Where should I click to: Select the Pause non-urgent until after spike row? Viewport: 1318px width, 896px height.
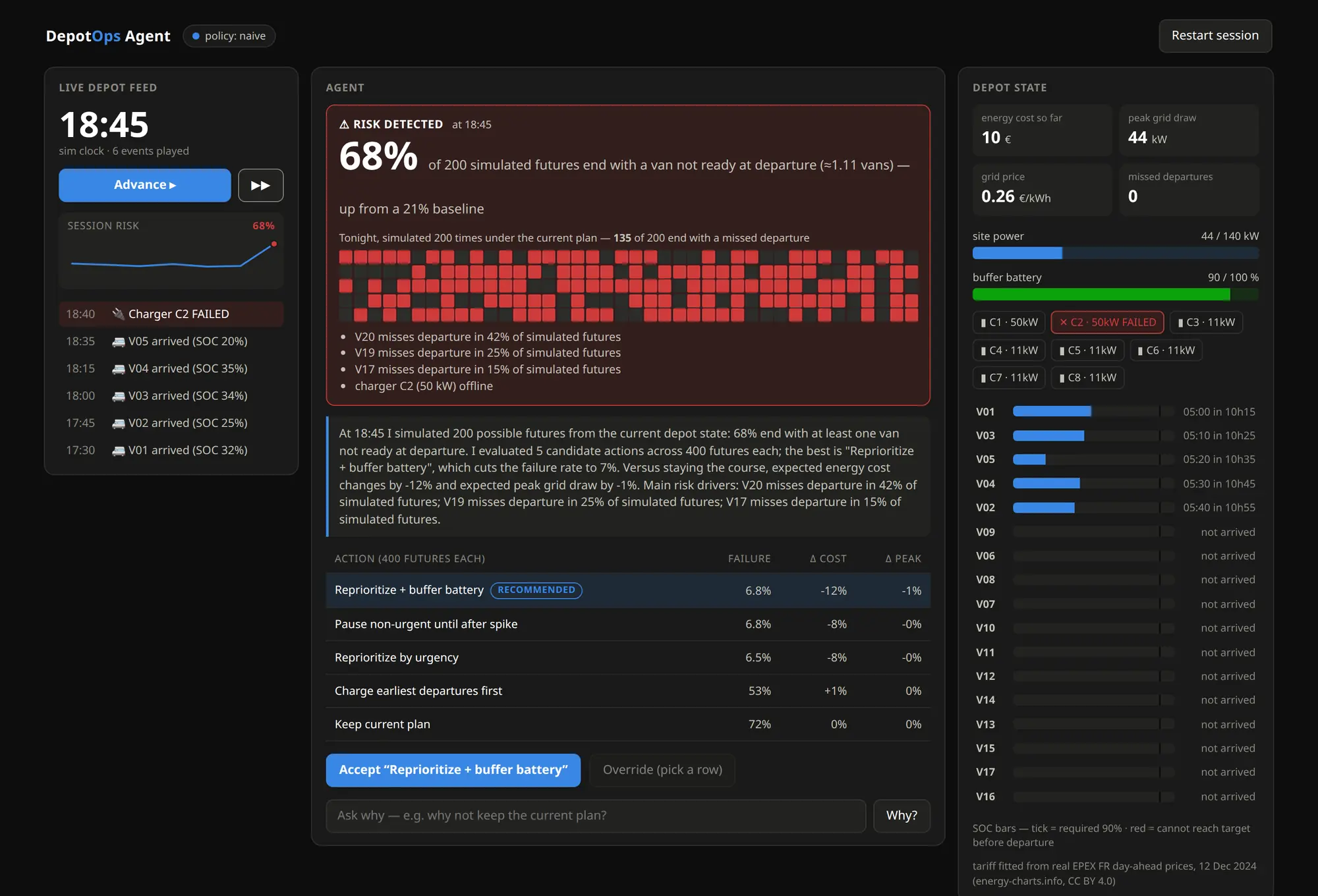click(x=628, y=624)
